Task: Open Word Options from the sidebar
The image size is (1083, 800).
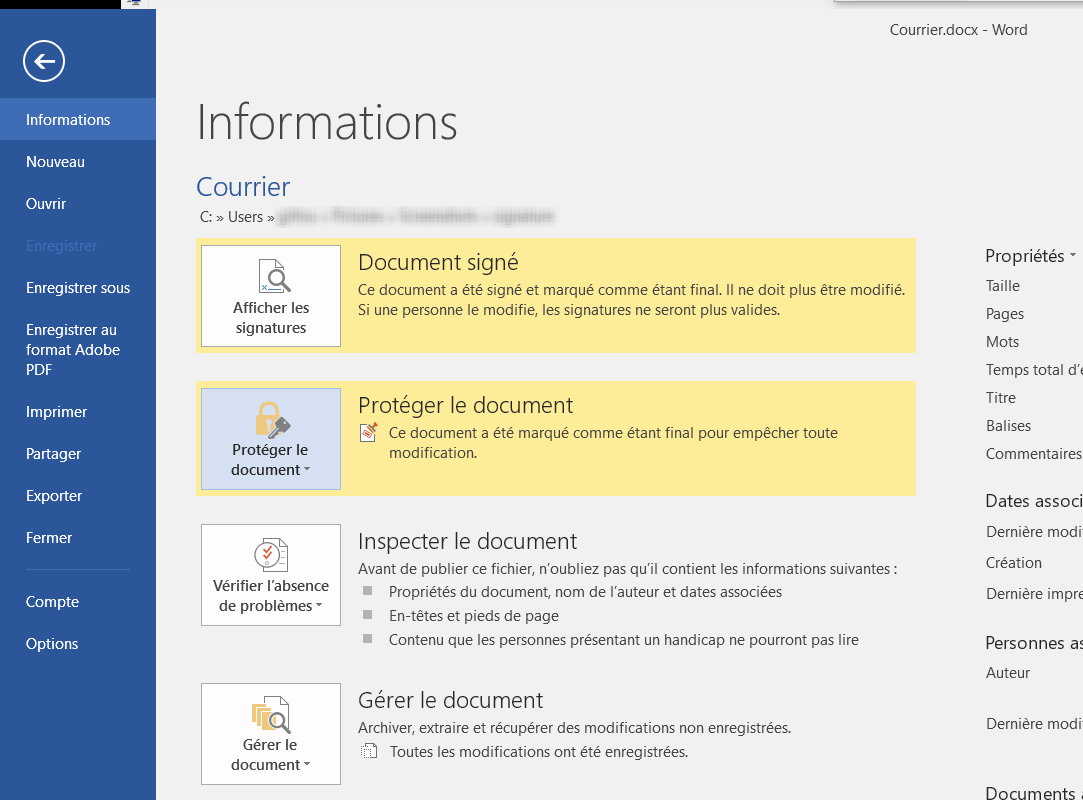Action: 52,644
